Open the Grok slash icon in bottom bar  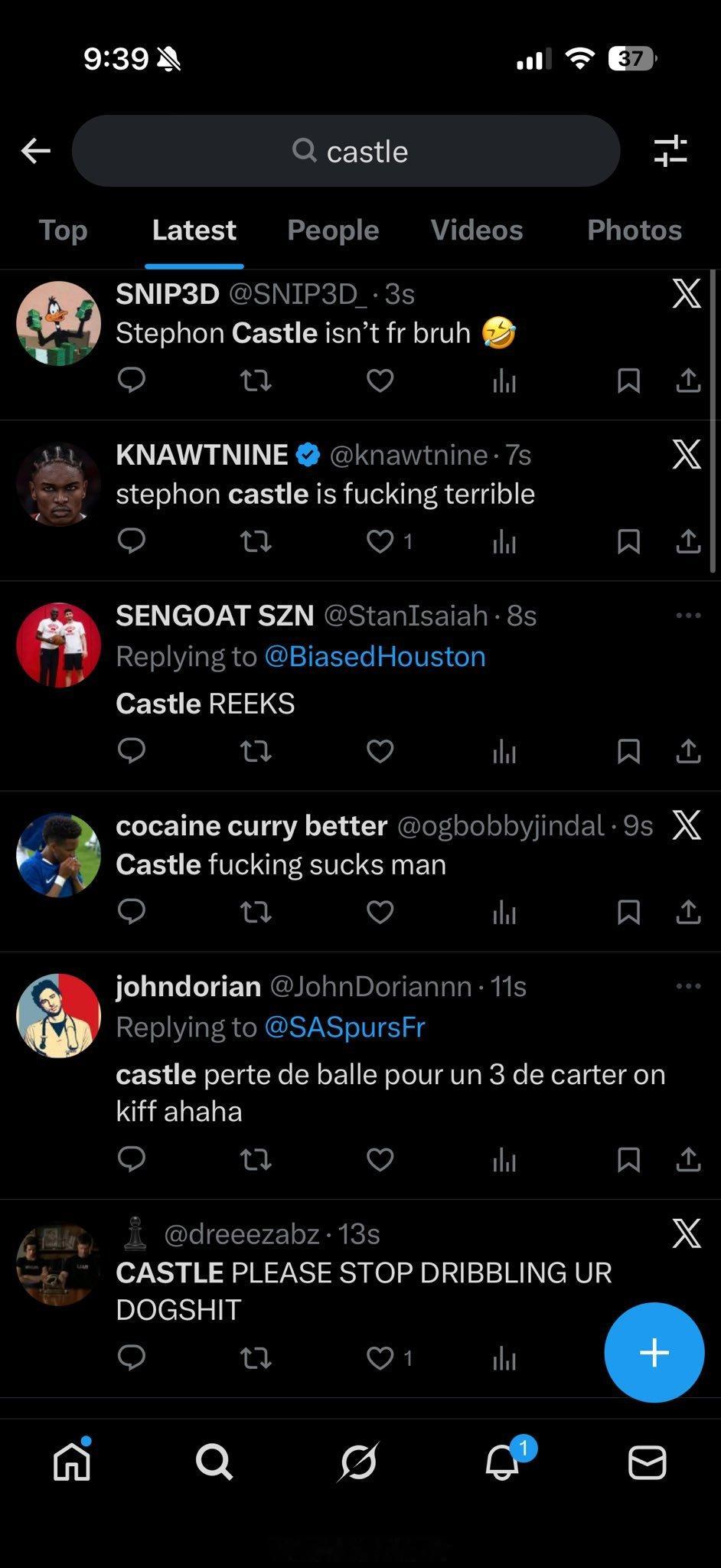pos(359,1462)
